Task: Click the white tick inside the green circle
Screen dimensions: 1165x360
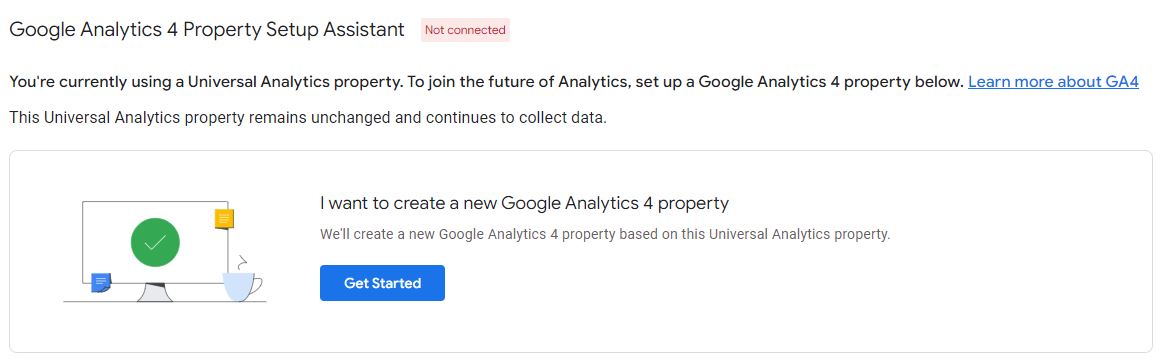Action: (155, 242)
